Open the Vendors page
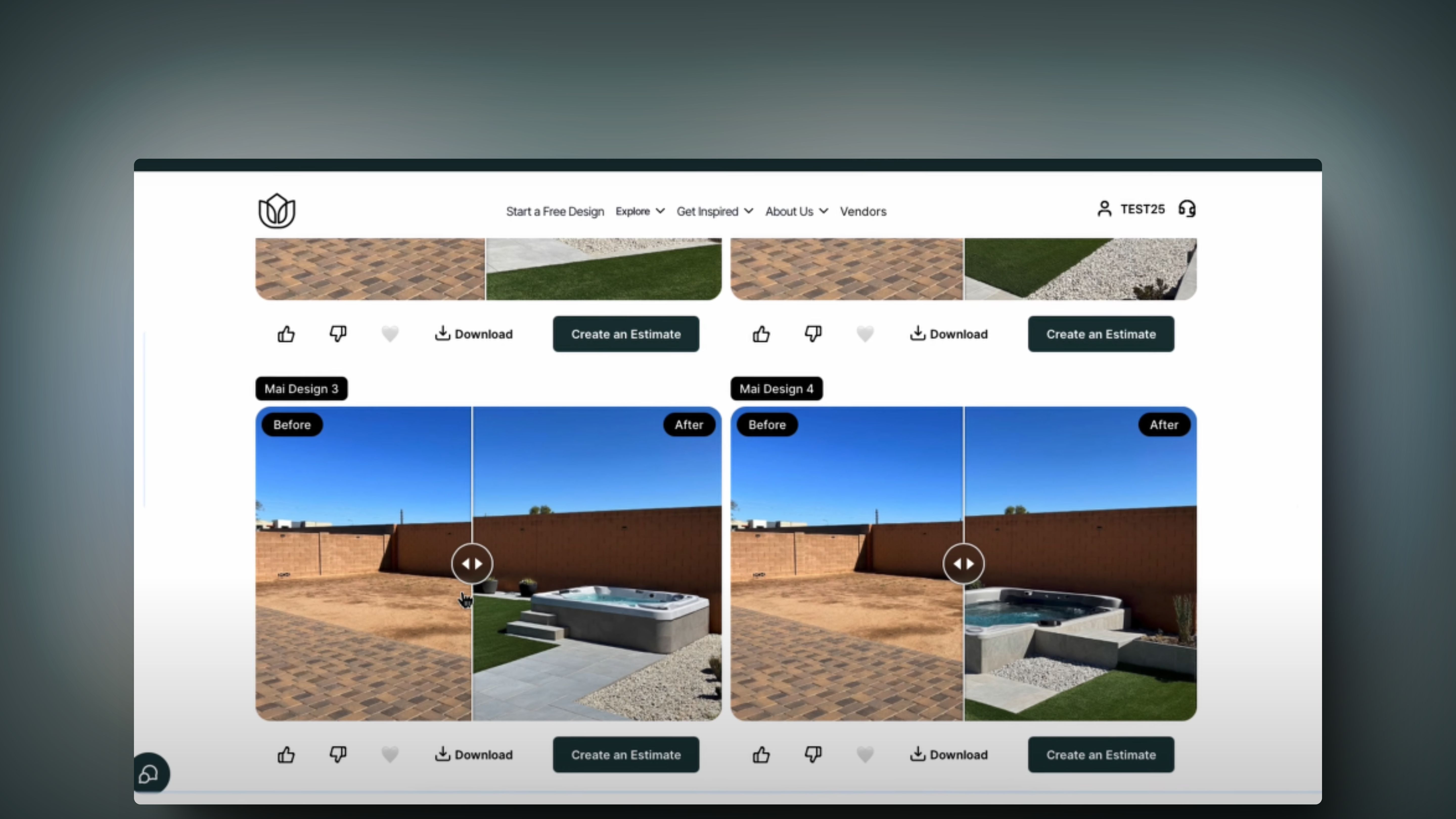This screenshot has height=819, width=1456. (x=862, y=211)
